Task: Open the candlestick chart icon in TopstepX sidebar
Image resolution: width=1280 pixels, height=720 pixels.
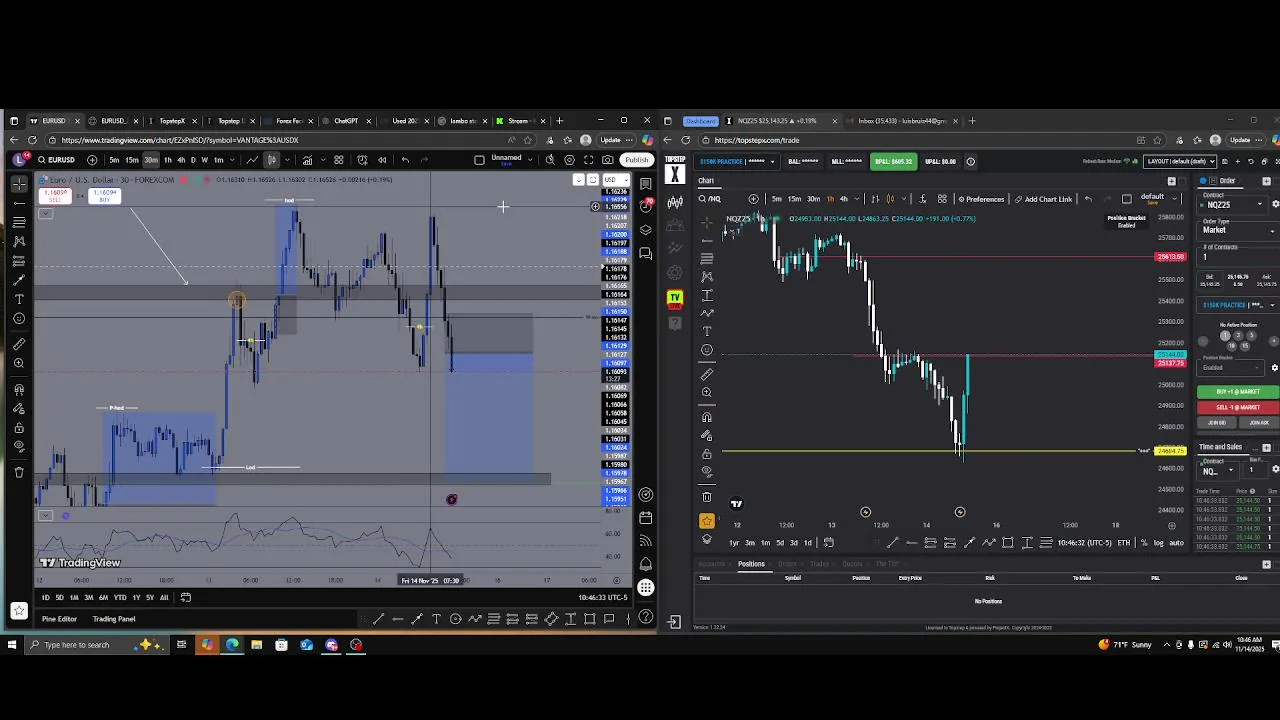Action: tap(675, 203)
